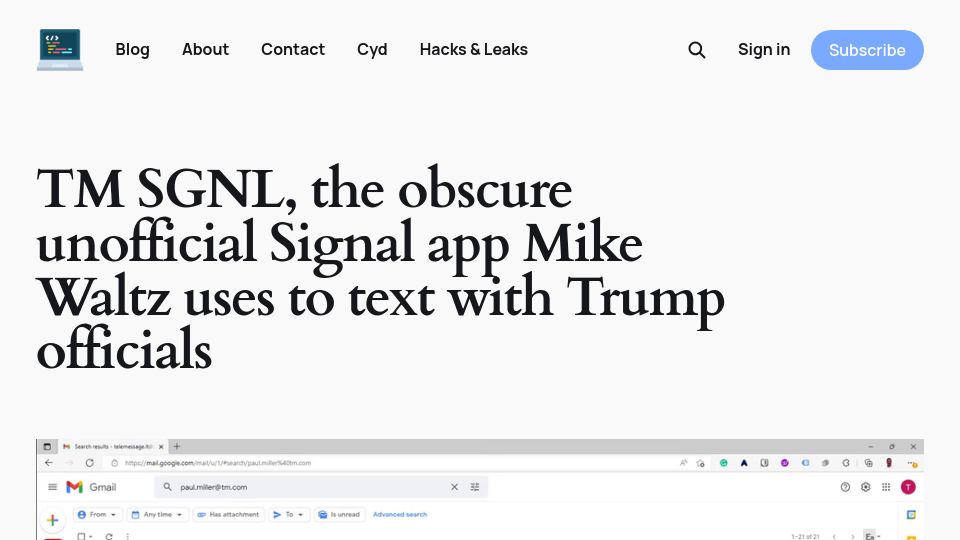Click Gmail refresh icon beside select checkbox

point(109,536)
